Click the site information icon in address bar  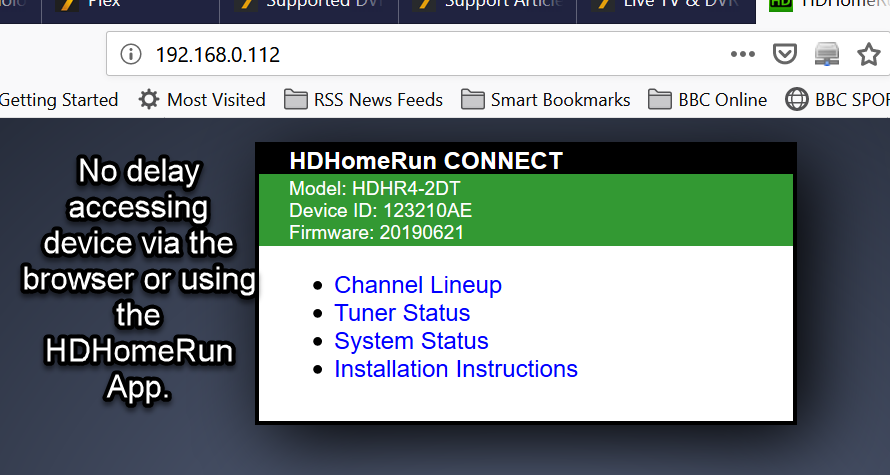click(x=131, y=54)
